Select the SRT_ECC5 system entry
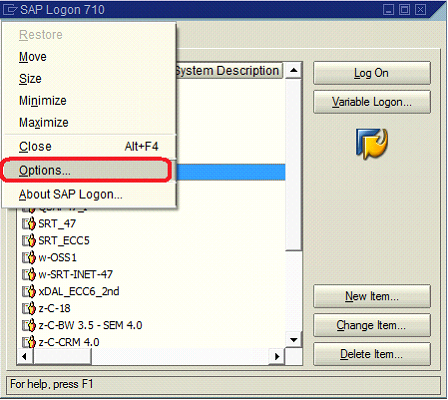 pos(64,240)
